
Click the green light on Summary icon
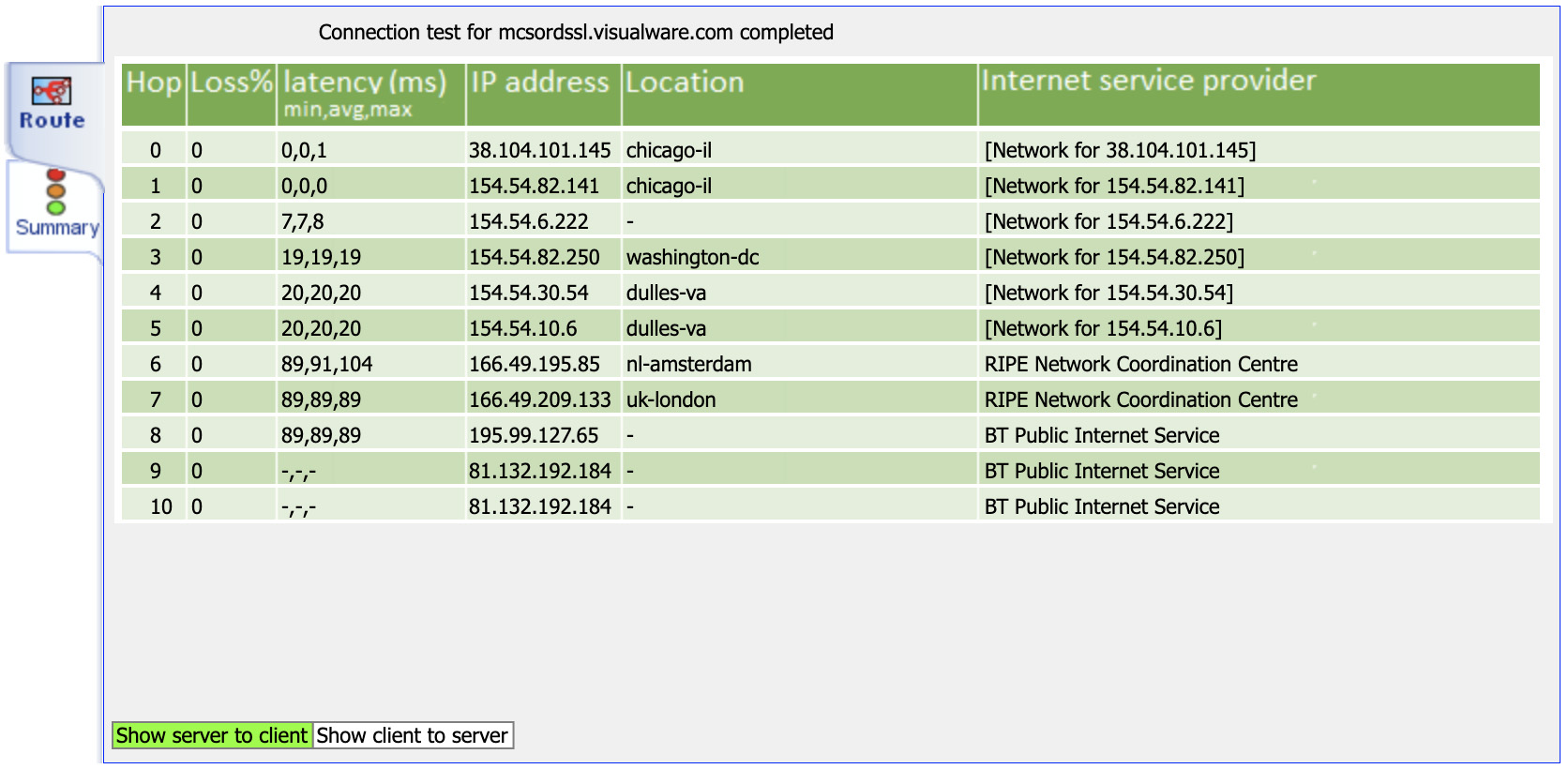coord(53,207)
